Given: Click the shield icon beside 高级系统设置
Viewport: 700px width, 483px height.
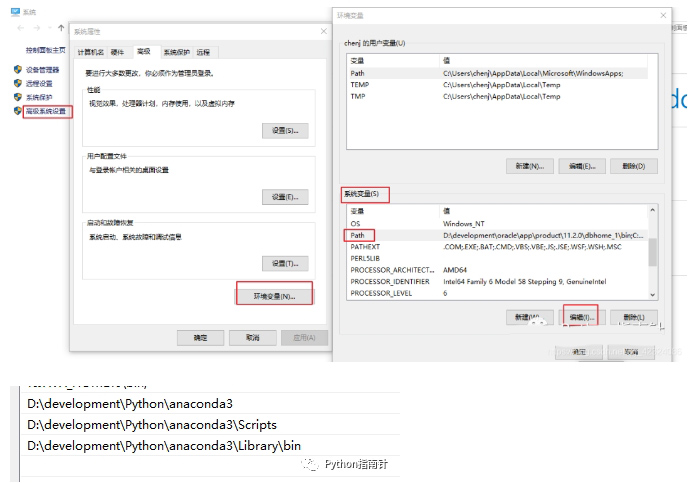Looking at the screenshot, I should (18, 111).
